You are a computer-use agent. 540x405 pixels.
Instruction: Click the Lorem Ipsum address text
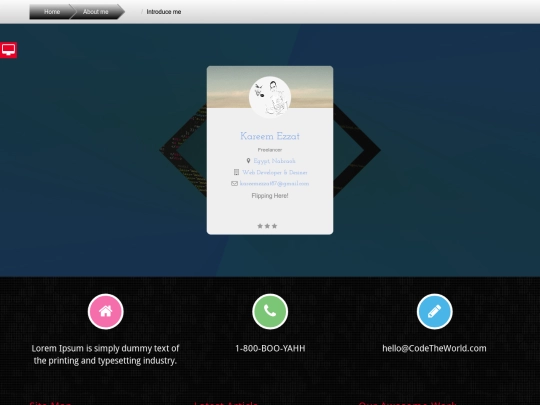pos(105,354)
